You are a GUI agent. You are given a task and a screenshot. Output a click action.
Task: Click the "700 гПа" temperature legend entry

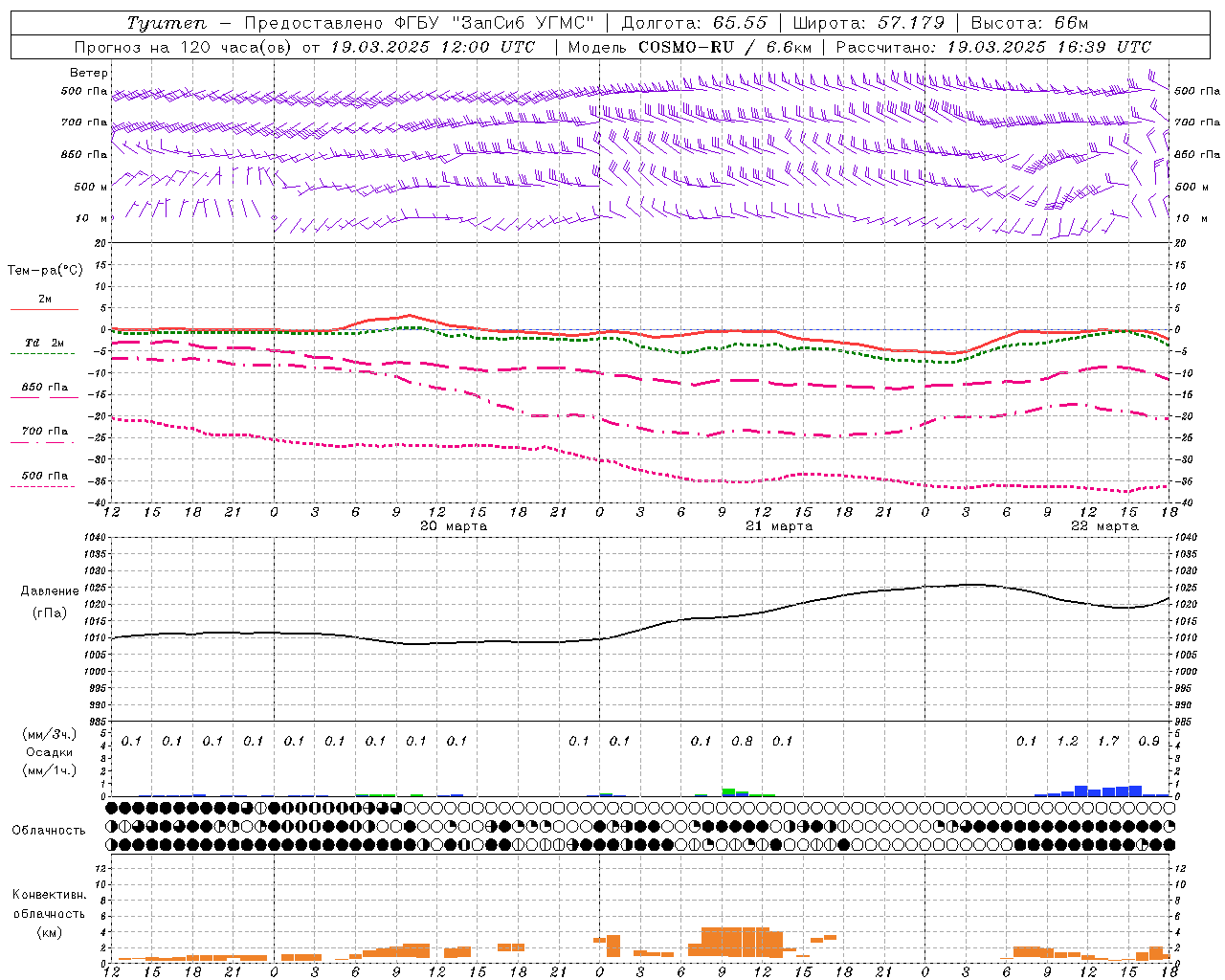45,432
